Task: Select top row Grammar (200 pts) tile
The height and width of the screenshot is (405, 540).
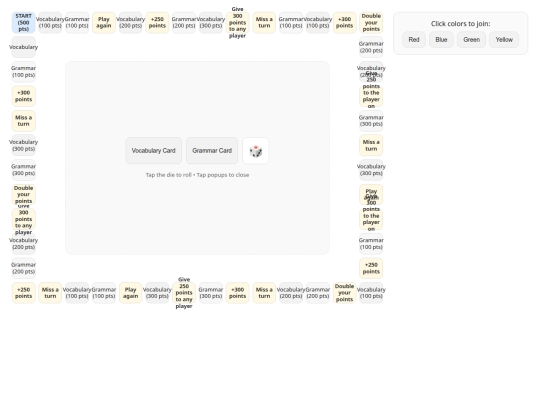Action: (x=184, y=23)
